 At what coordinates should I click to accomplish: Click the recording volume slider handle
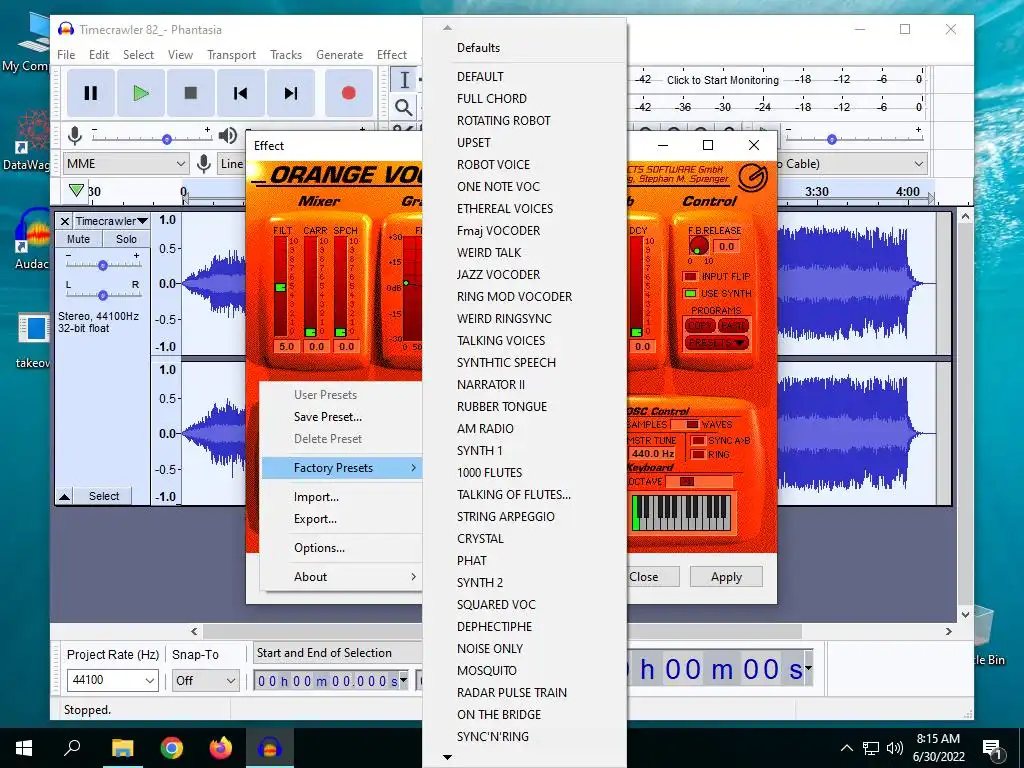(167, 139)
